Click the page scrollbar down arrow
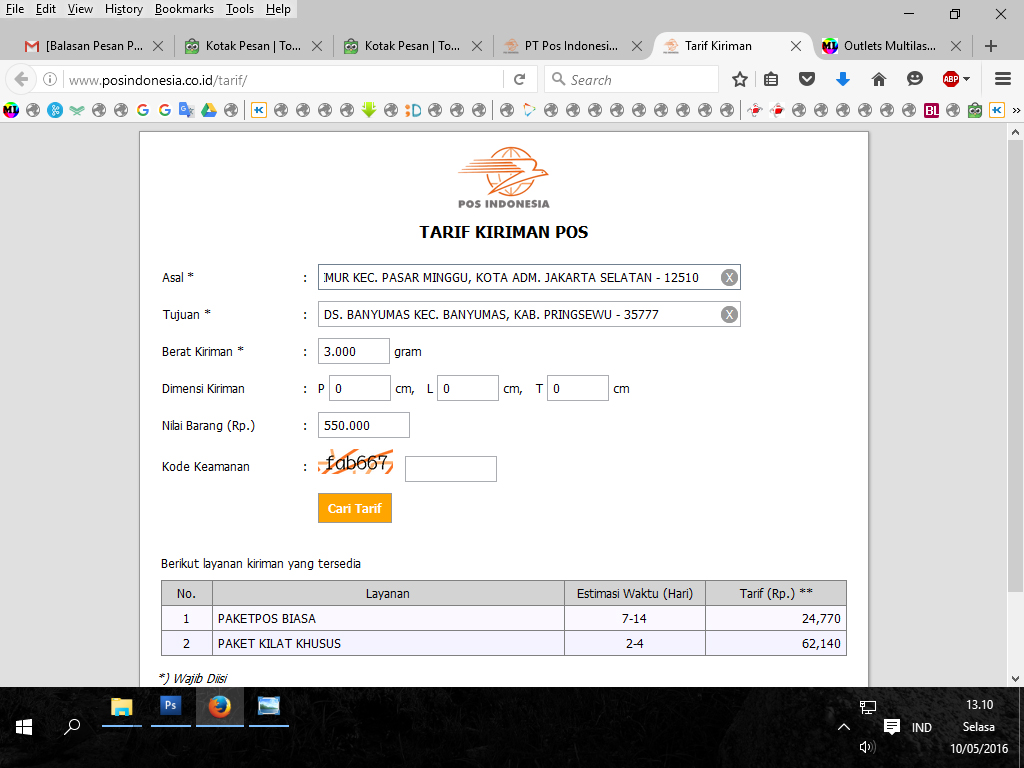Viewport: 1024px width, 768px height. tap(1015, 679)
